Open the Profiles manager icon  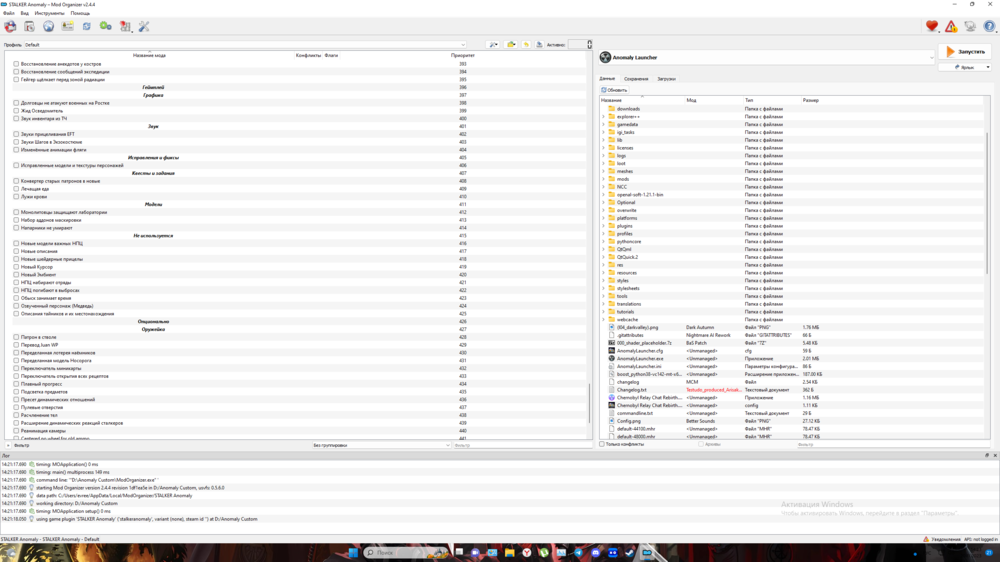click(67, 26)
